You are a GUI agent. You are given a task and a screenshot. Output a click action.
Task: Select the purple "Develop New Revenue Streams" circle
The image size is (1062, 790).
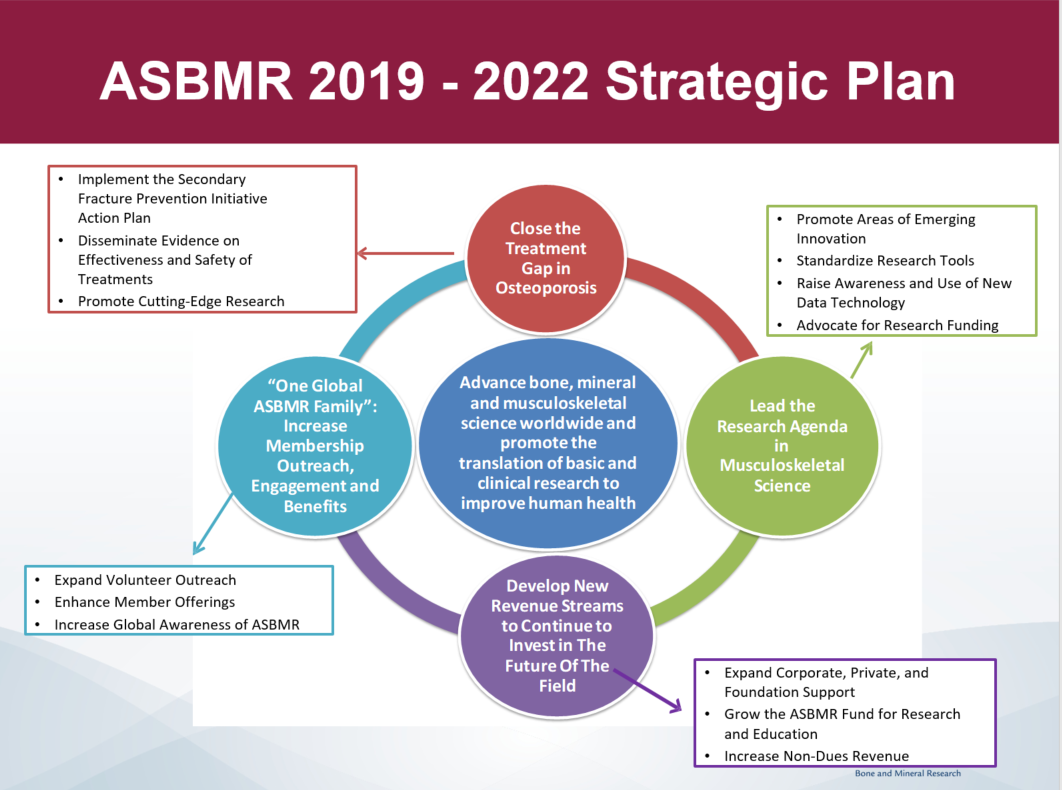click(557, 636)
